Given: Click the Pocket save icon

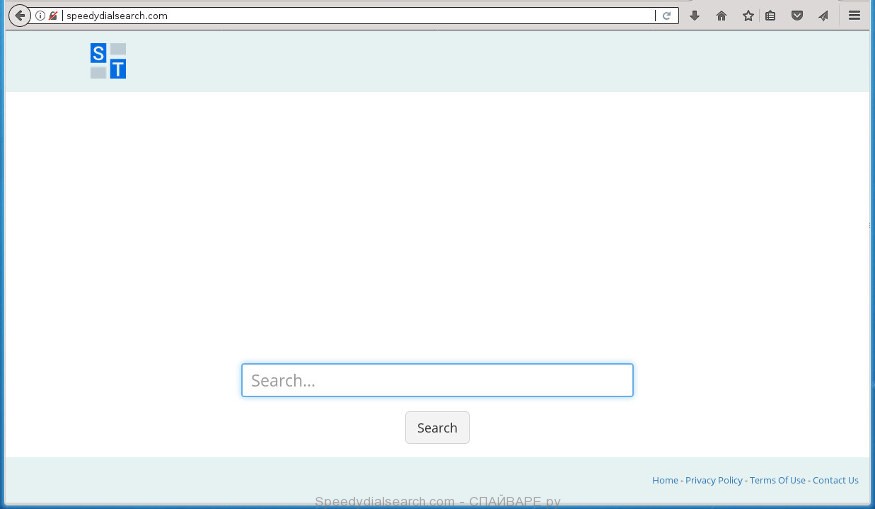Looking at the screenshot, I should coord(797,16).
